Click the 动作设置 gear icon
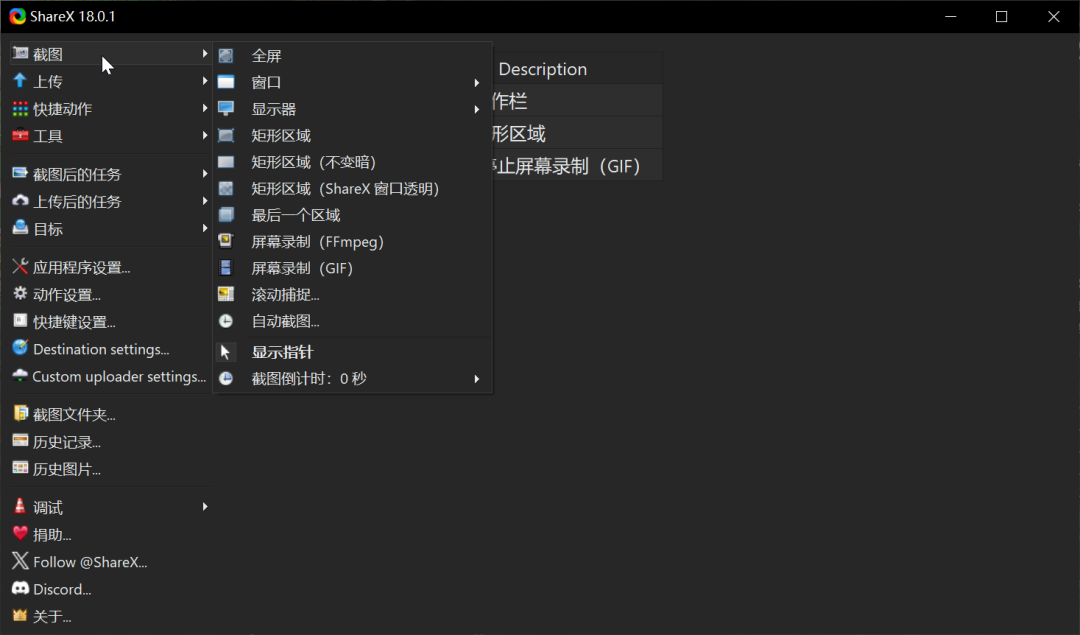 20,294
